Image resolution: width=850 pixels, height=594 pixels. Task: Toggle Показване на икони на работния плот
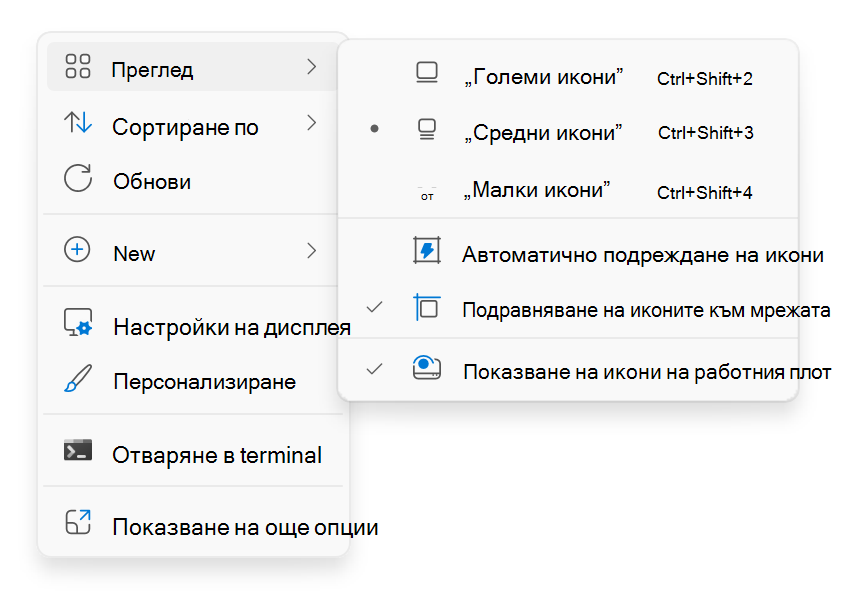click(568, 370)
